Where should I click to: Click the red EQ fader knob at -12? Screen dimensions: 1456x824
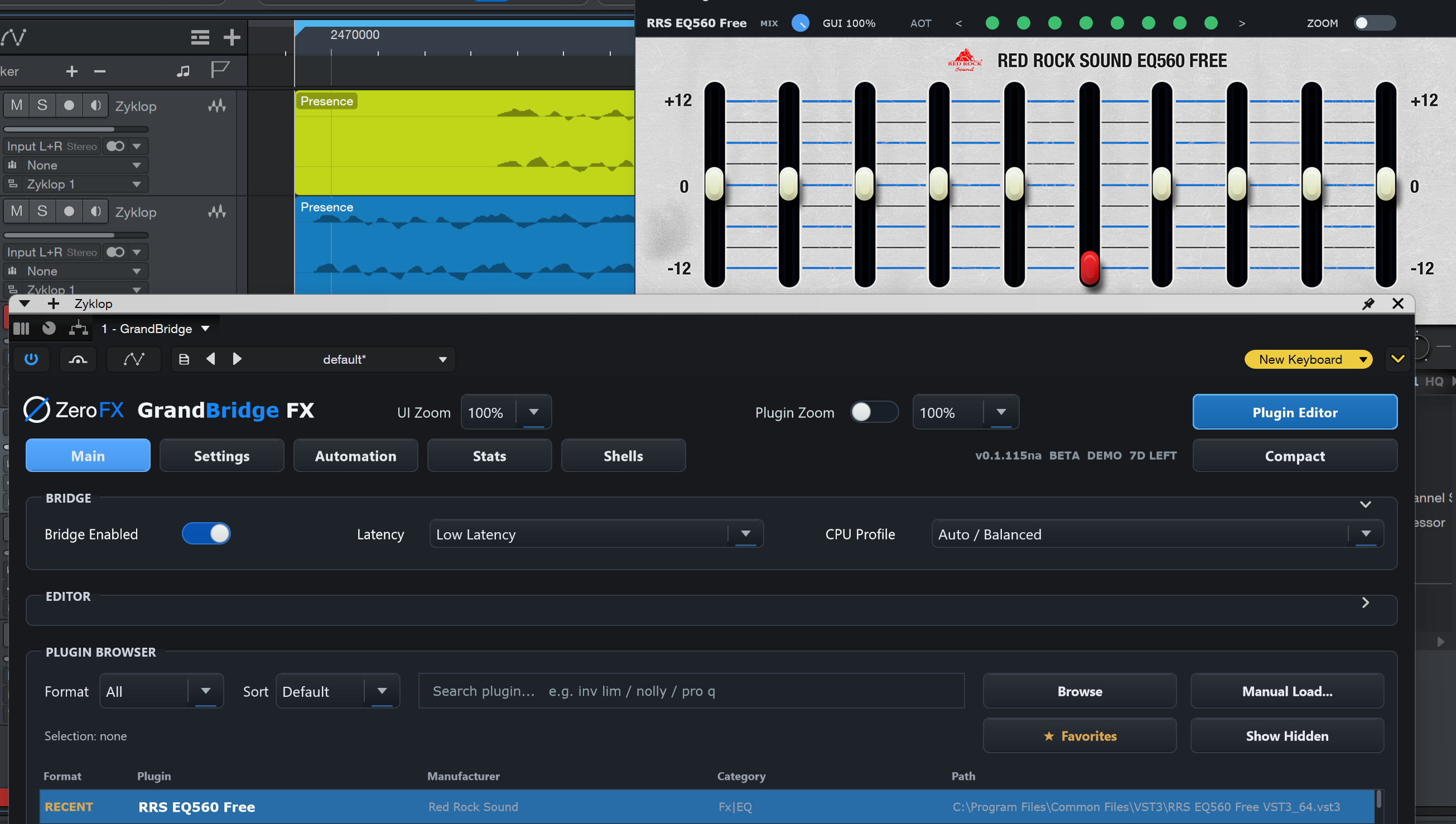point(1089,267)
